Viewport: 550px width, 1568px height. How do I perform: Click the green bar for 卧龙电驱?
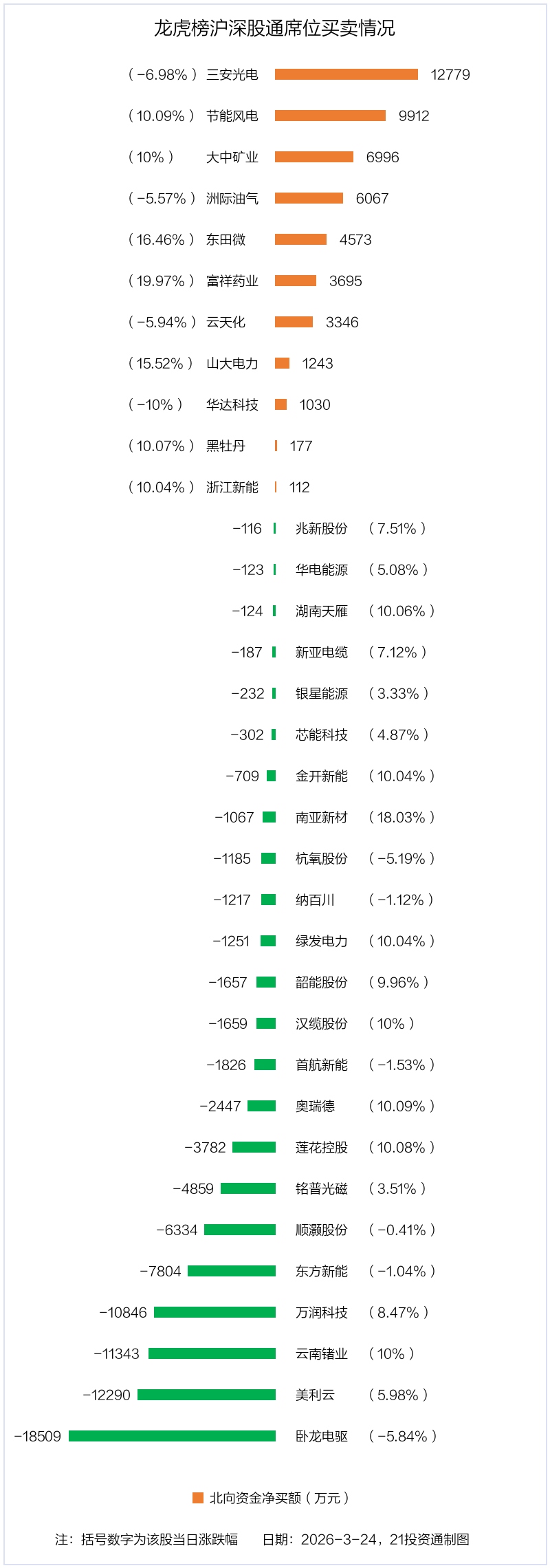click(172, 1436)
